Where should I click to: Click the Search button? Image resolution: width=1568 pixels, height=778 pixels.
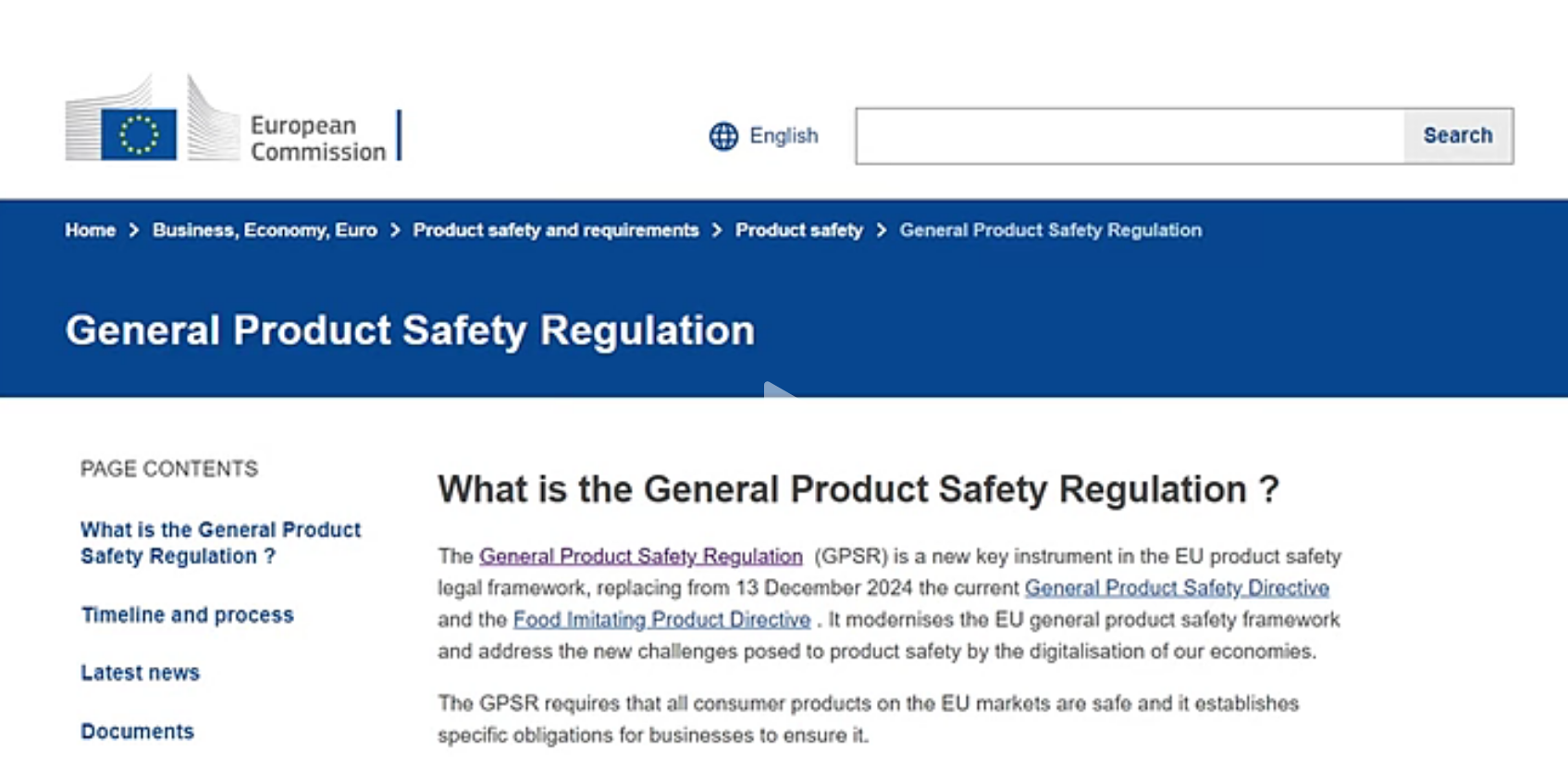point(1458,136)
